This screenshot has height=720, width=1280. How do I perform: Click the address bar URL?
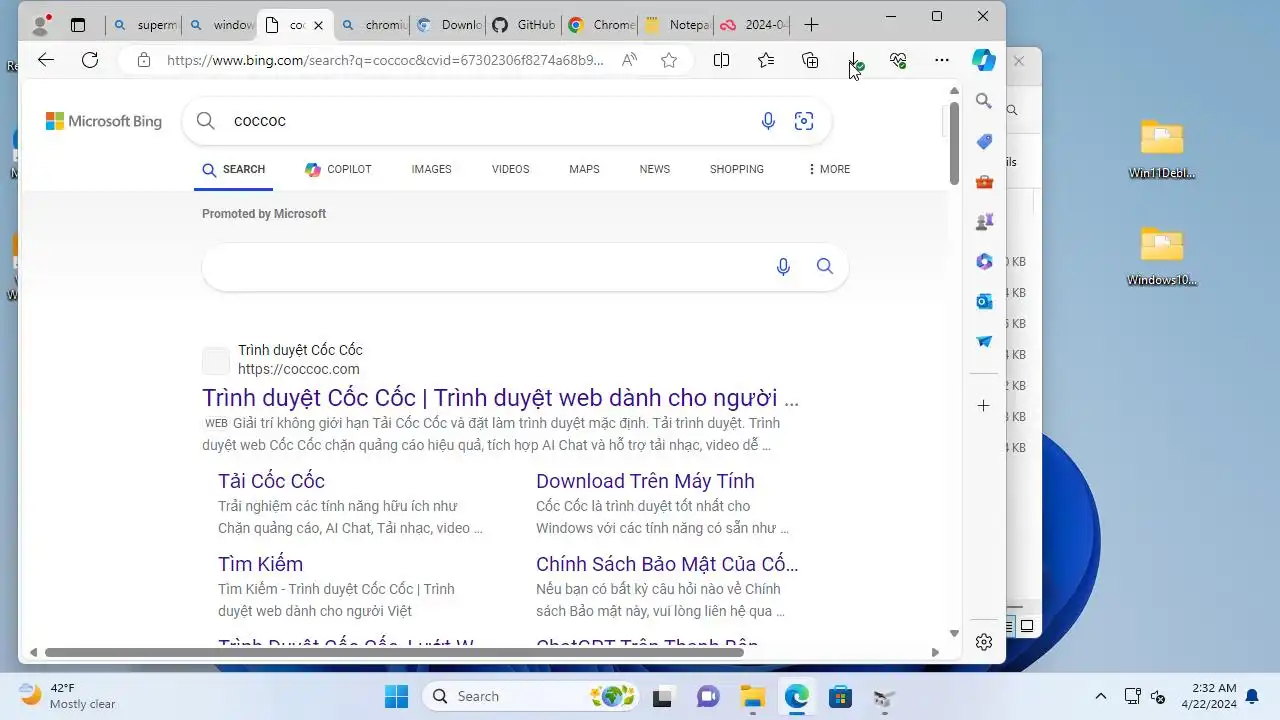pos(385,60)
